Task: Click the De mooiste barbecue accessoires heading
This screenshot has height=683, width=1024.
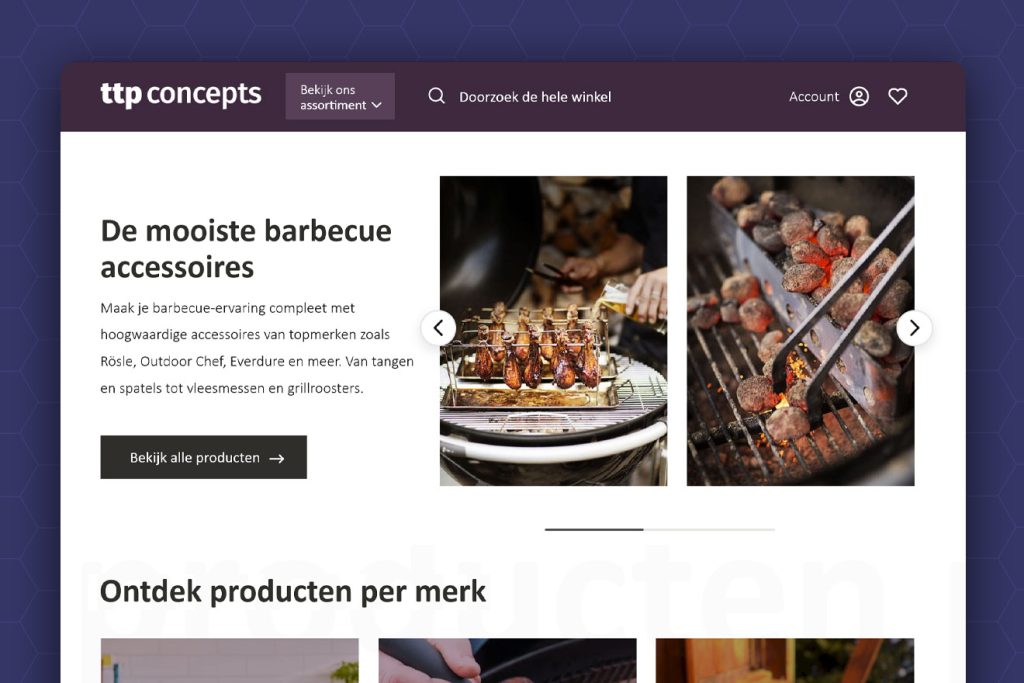Action: [246, 249]
